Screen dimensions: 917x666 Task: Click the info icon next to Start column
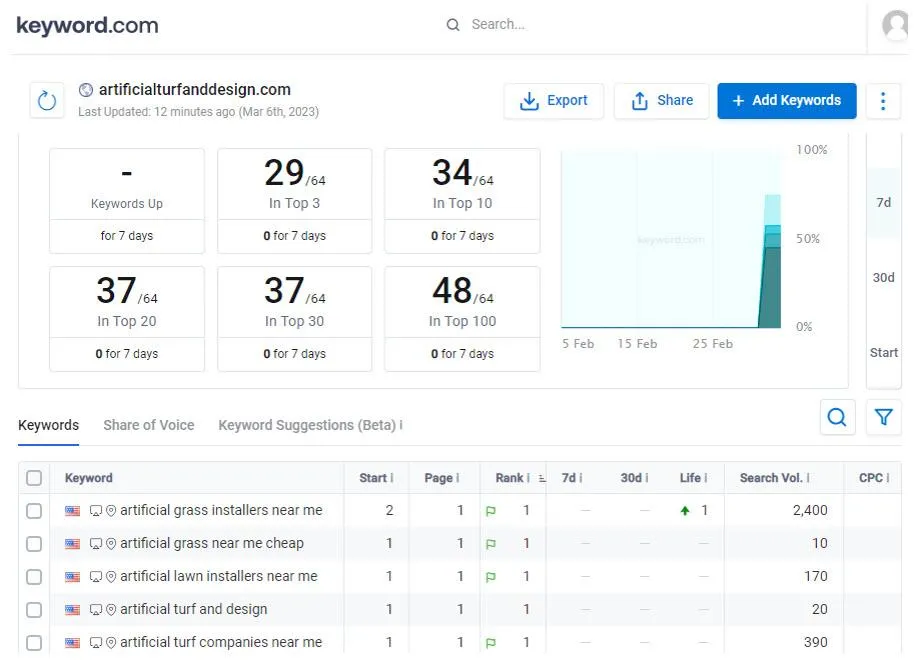click(391, 478)
